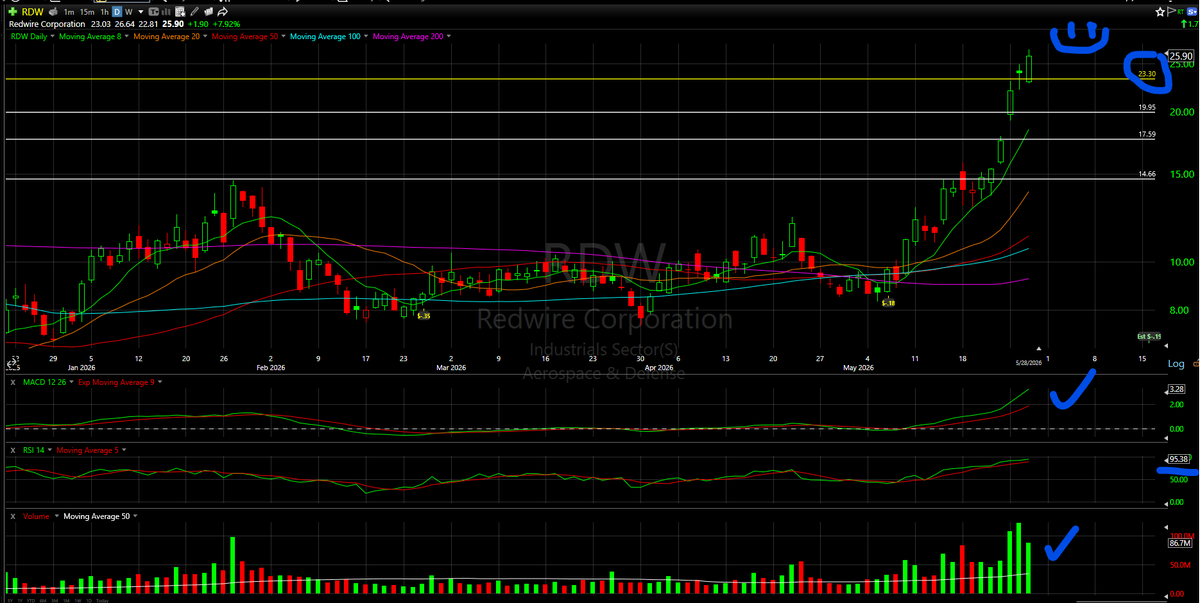Select the 1M range button
Image resolution: width=1200 pixels, height=603 pixels.
tap(66, 600)
